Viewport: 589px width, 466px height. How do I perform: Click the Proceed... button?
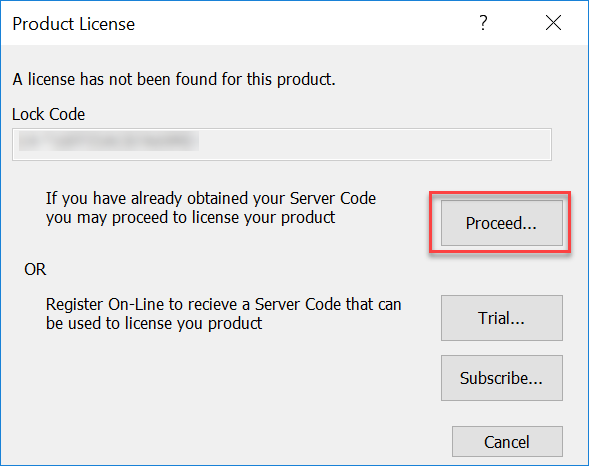(501, 223)
